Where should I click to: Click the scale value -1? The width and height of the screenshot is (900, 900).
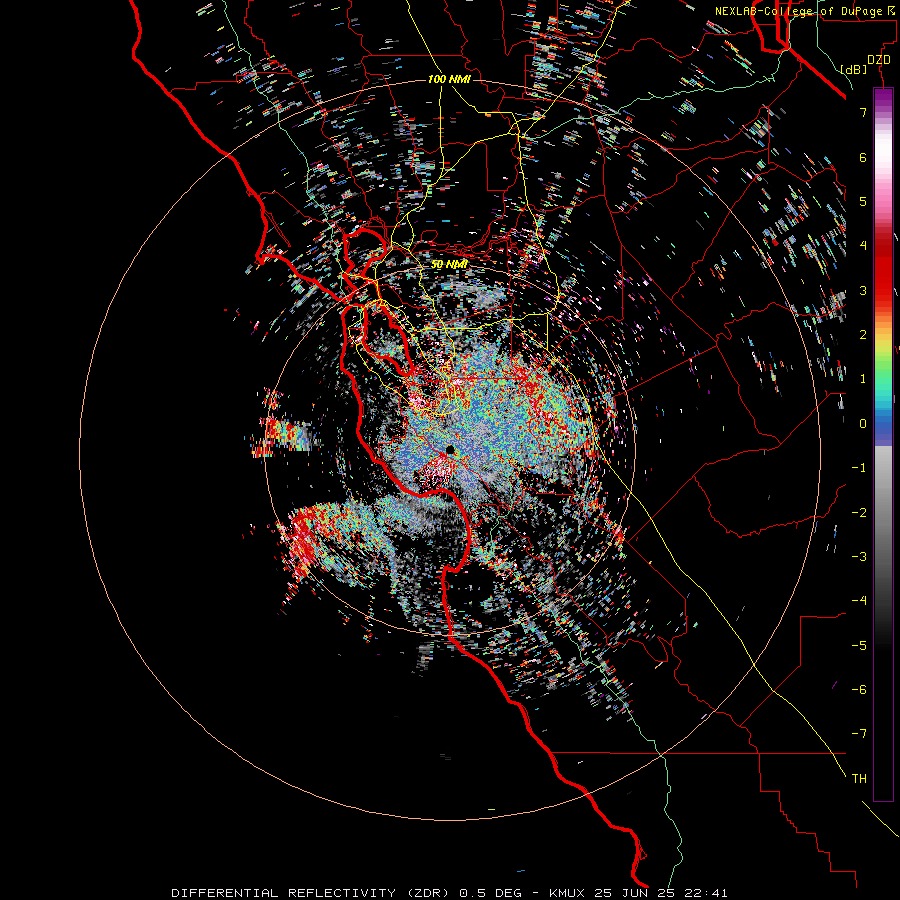pos(859,468)
